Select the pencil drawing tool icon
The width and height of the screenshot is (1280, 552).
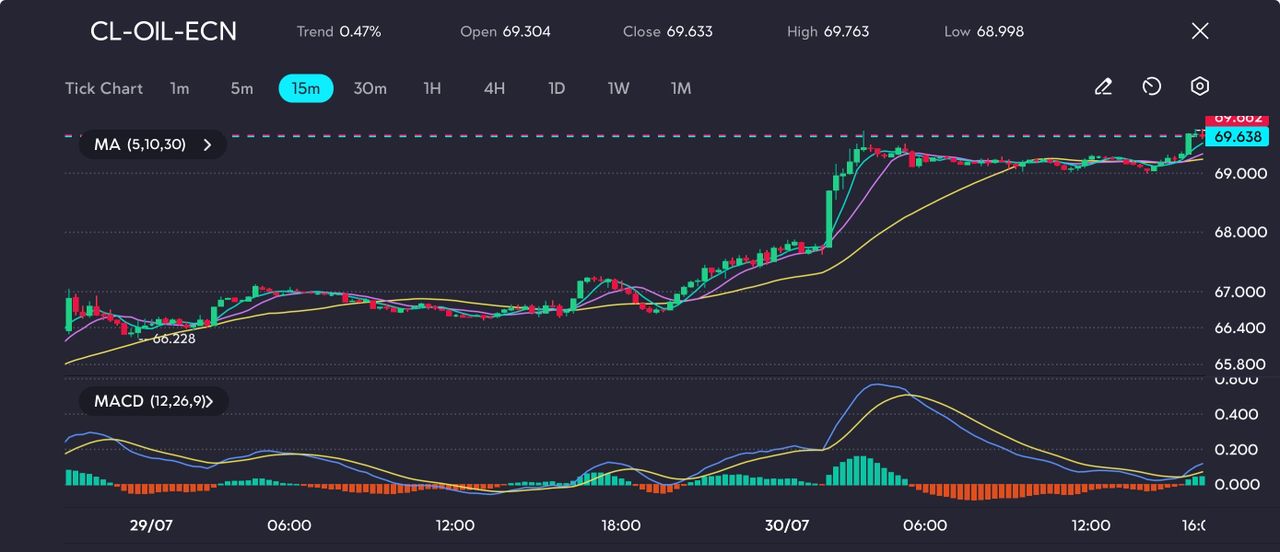click(1103, 88)
